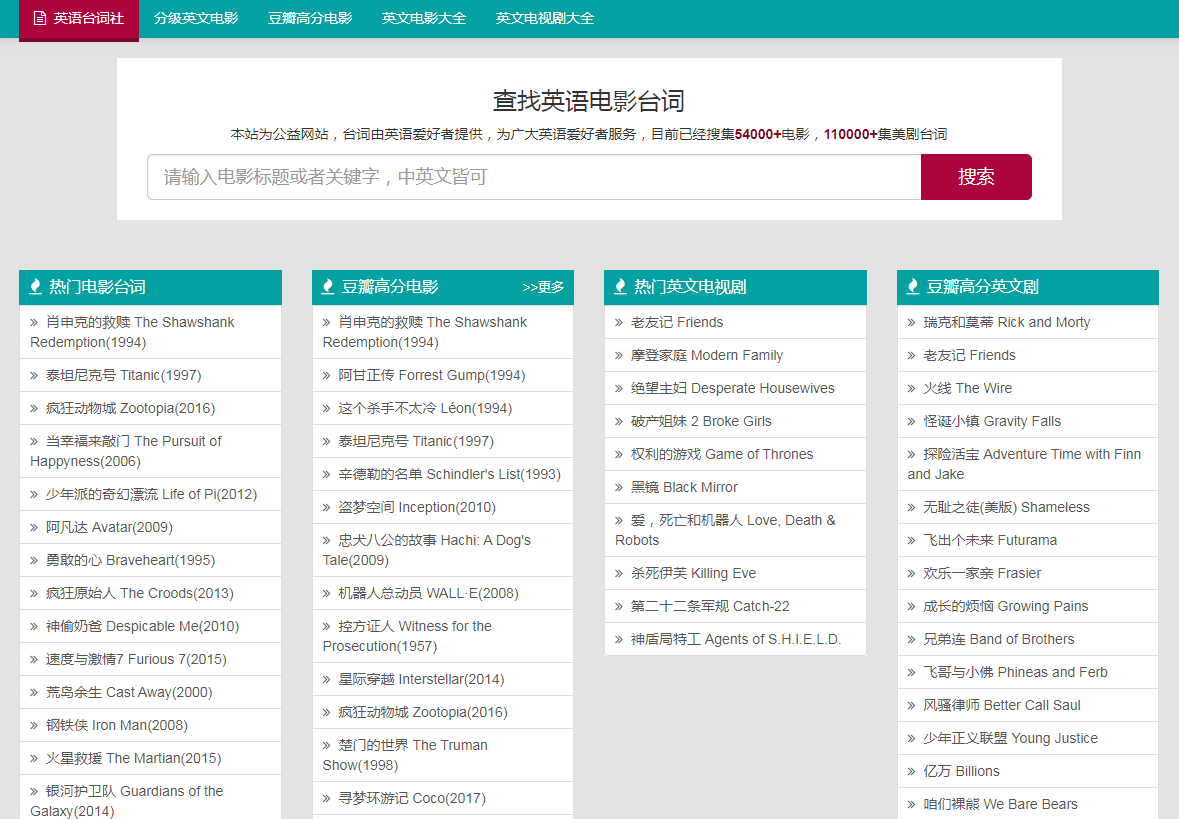Select the arrow marker before 肖申克的救赎 entry
Image resolution: width=1179 pixels, height=819 pixels.
32,322
